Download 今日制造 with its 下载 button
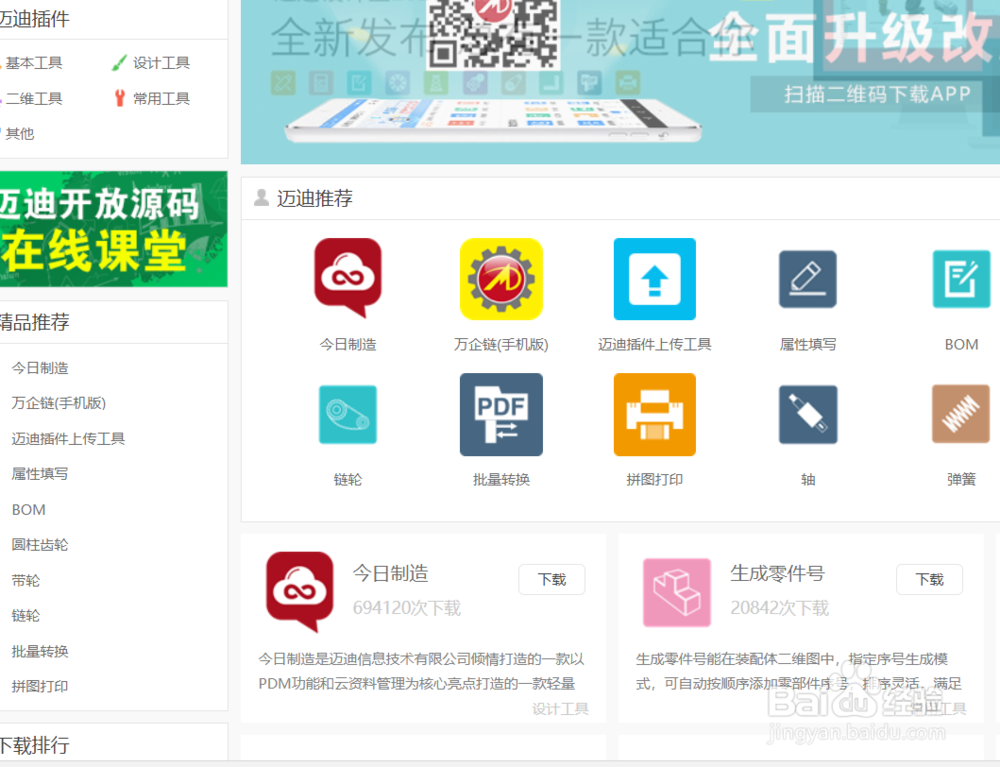The height and width of the screenshot is (767, 1000). [552, 580]
